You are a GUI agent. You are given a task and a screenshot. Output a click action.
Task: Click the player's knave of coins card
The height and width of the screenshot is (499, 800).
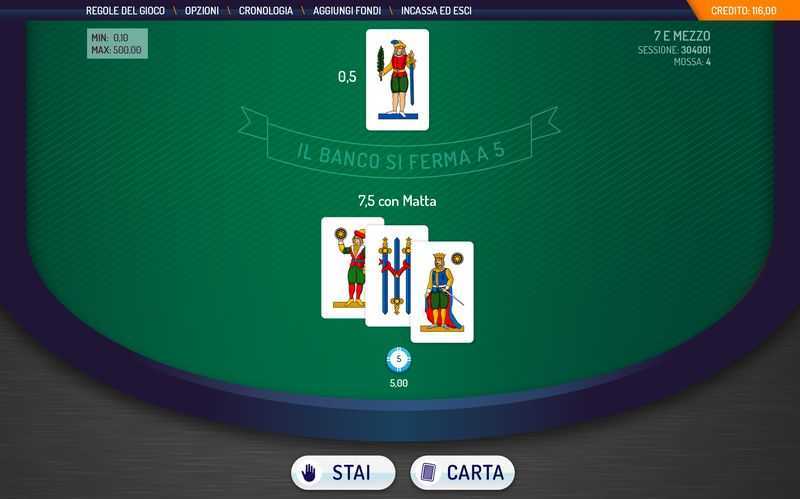click(x=343, y=268)
